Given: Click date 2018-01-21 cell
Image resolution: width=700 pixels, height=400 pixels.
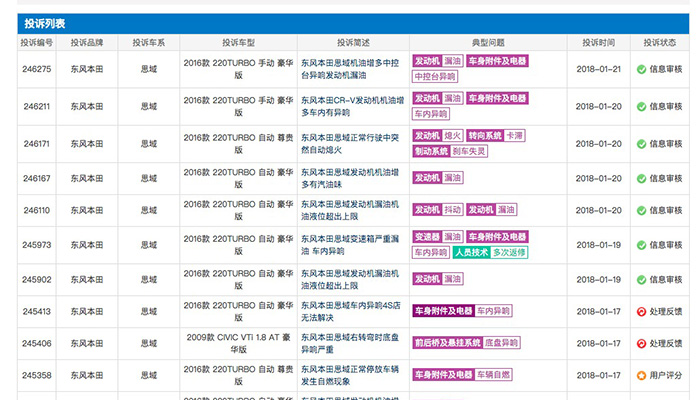Looking at the screenshot, I should coord(599,69).
